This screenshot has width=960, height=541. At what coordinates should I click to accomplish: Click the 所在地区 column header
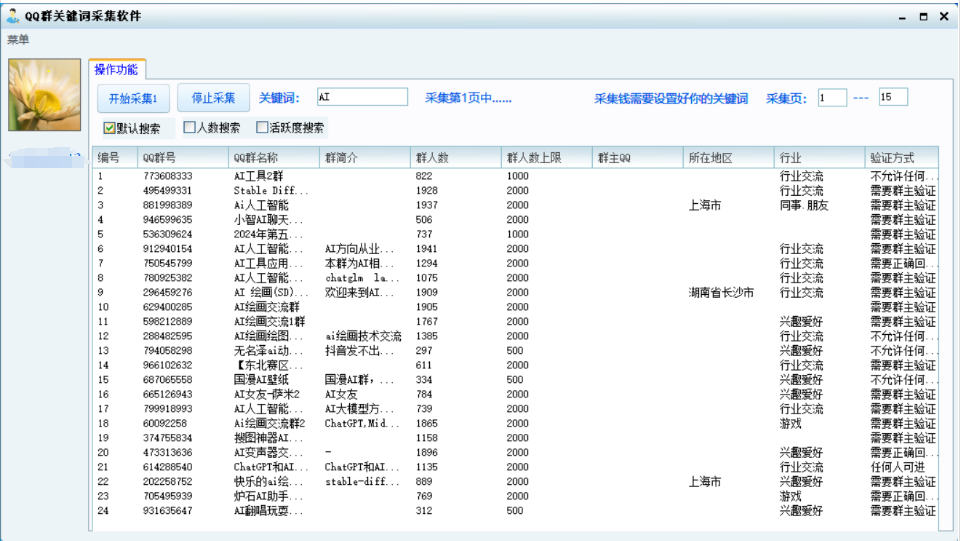click(x=729, y=157)
